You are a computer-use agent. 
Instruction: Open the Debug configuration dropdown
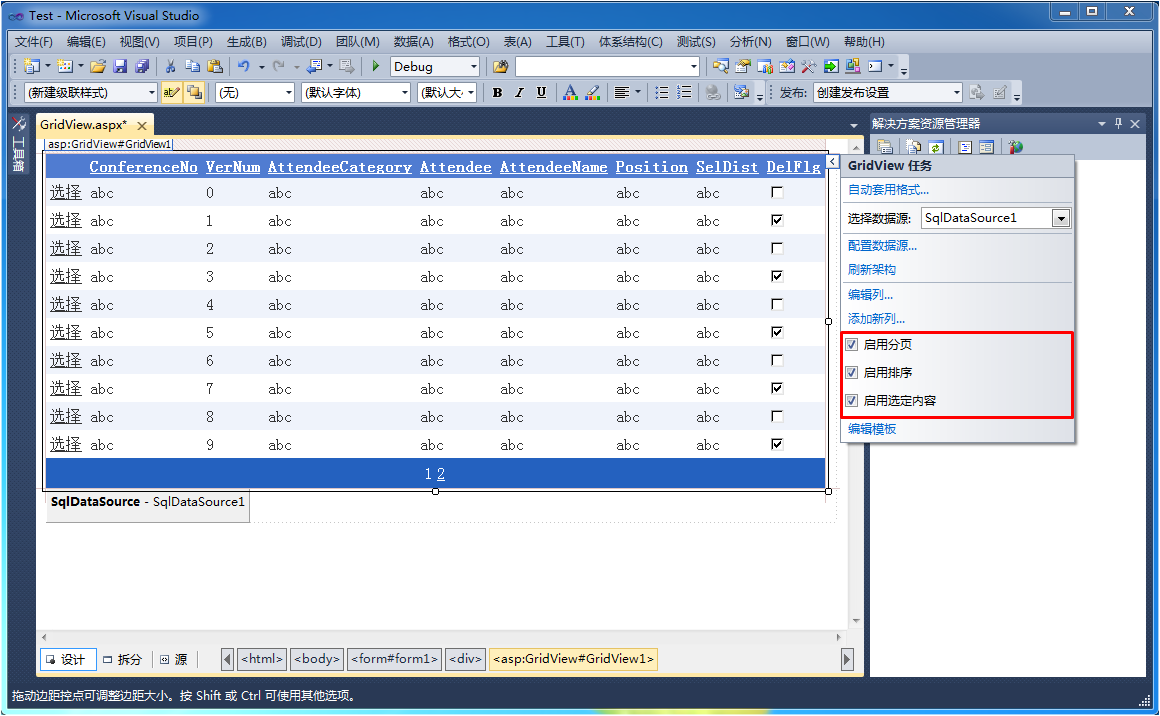(473, 67)
